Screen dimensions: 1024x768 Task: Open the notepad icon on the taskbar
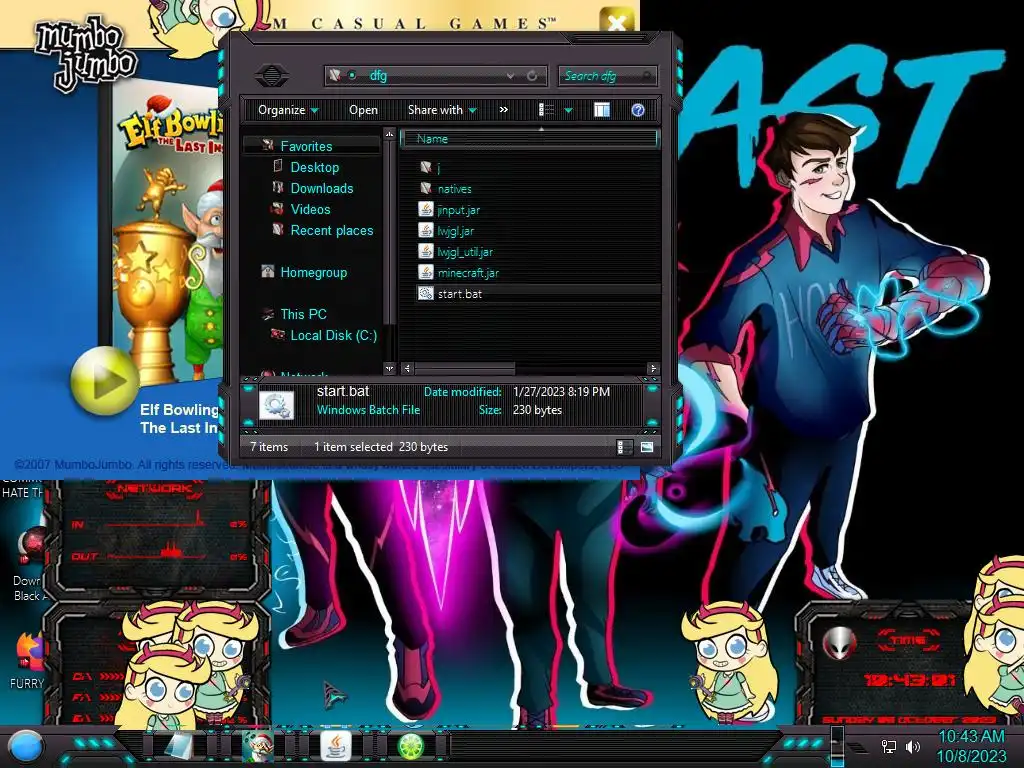click(177, 746)
